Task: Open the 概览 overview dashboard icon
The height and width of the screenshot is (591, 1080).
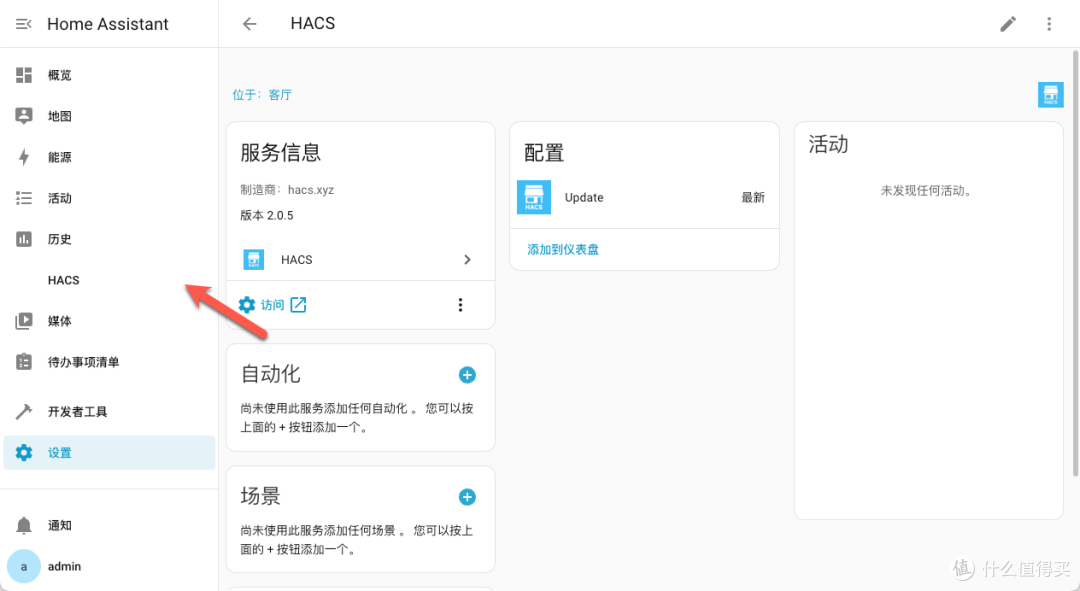Action: pos(24,75)
